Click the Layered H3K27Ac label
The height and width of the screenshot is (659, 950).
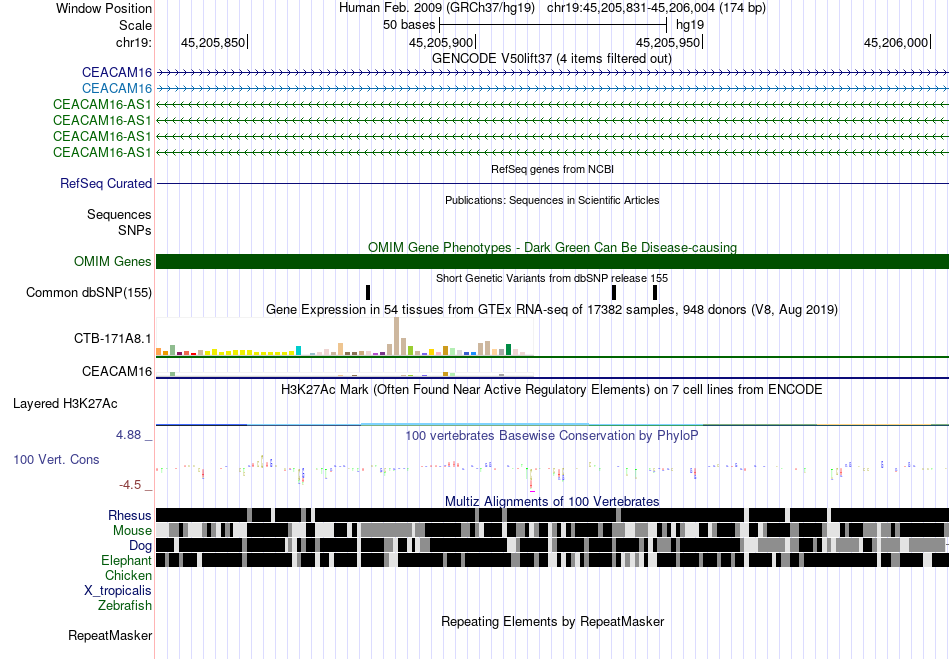tap(65, 403)
